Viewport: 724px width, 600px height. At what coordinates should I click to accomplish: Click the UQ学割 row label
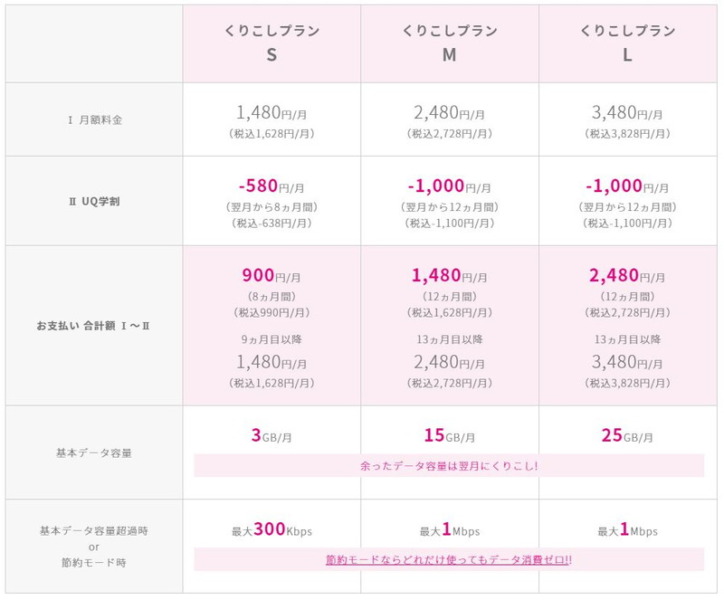94,201
